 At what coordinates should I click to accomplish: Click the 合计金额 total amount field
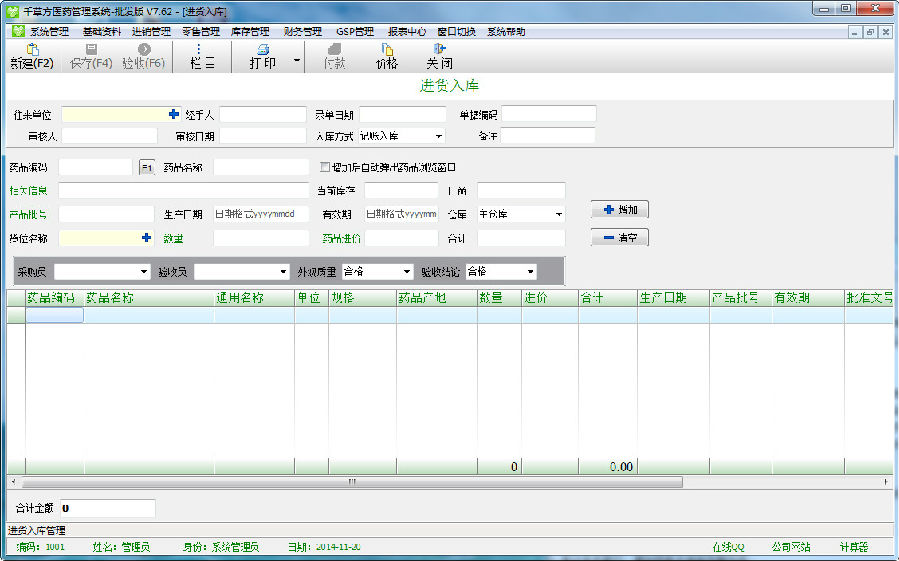pos(108,508)
